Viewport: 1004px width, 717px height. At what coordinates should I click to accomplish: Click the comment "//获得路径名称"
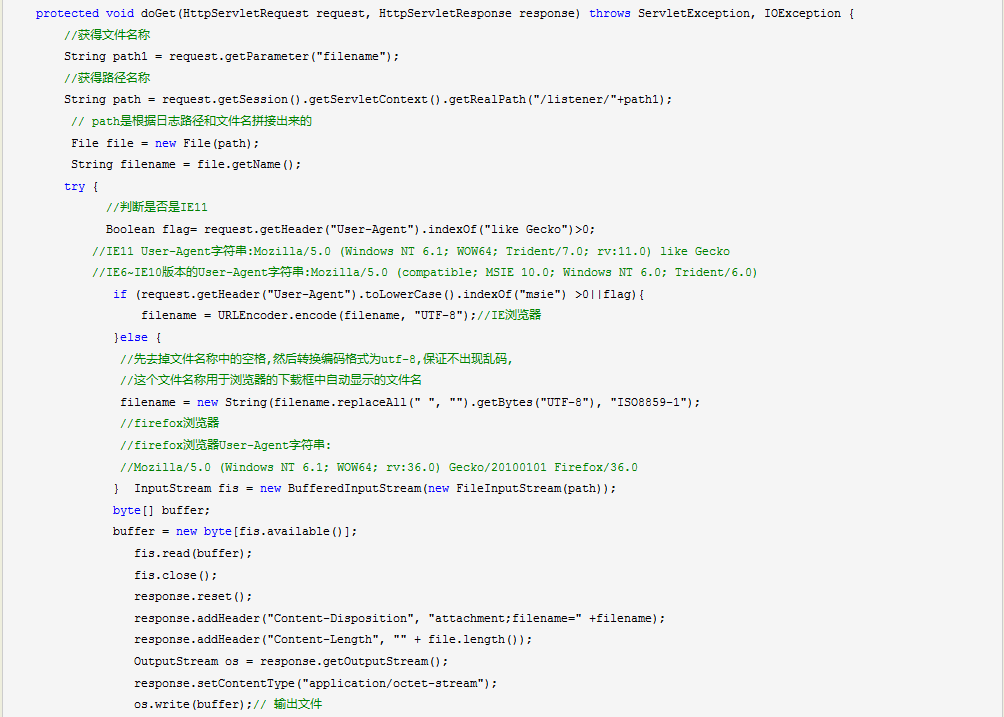click(107, 77)
